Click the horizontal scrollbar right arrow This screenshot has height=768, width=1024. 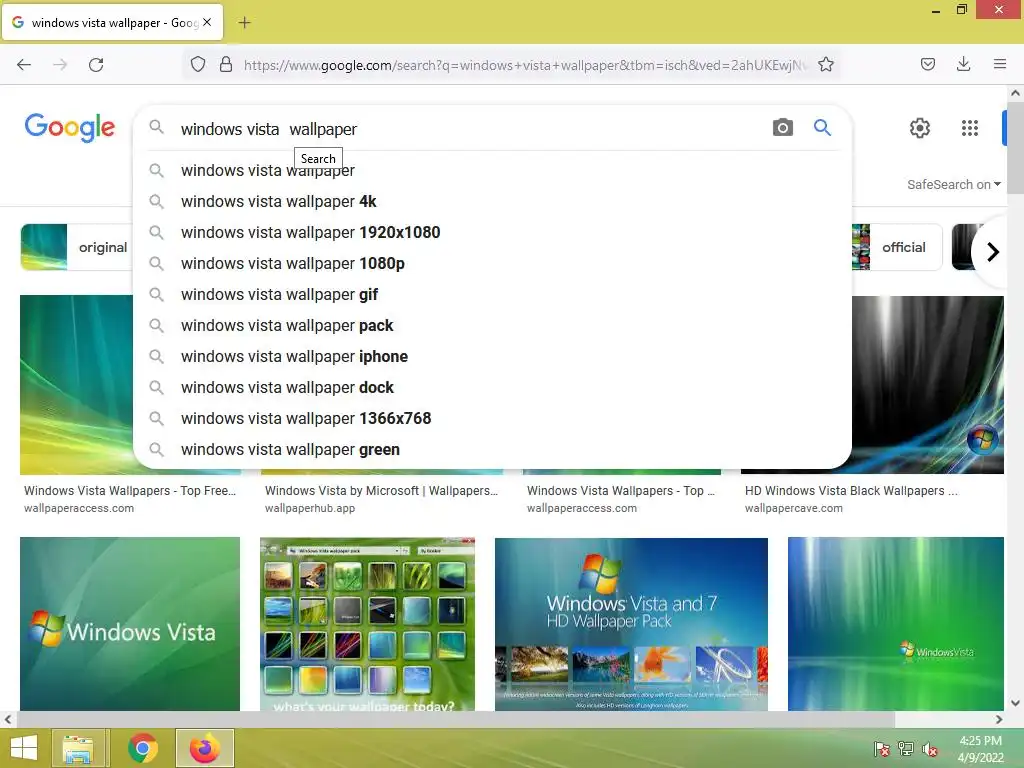[999, 720]
